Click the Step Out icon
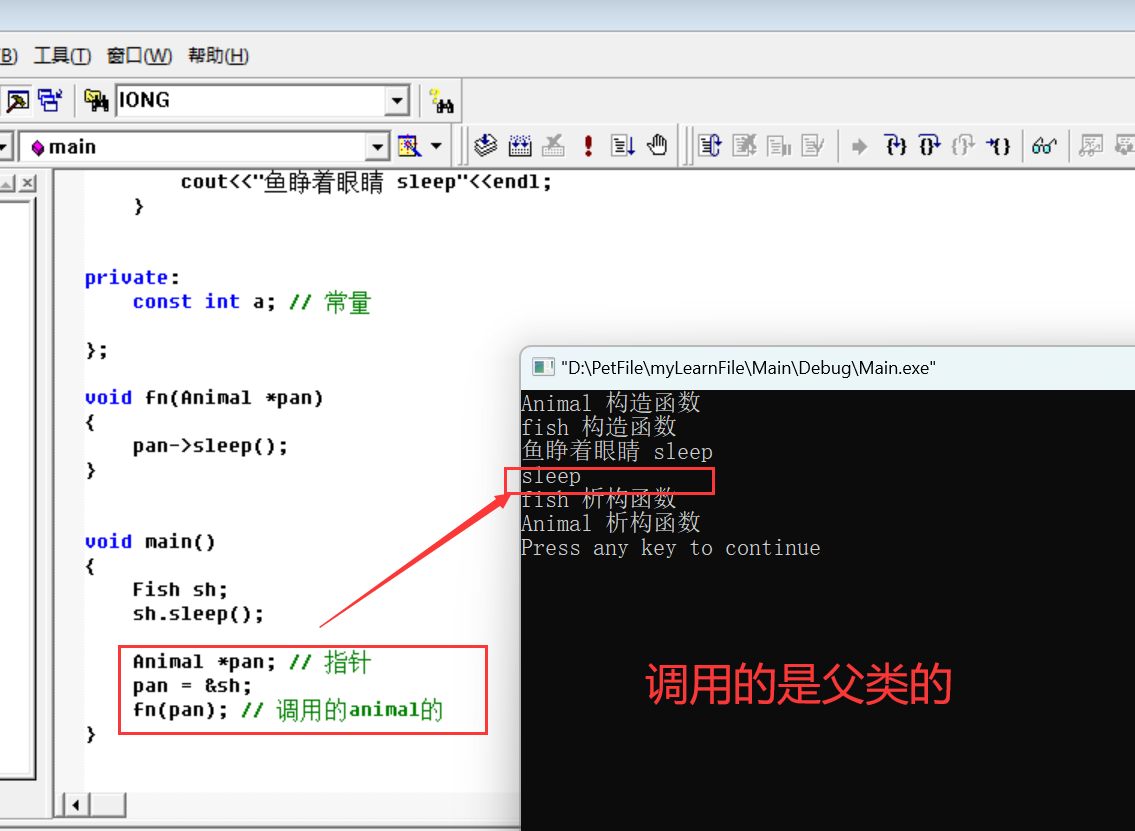 963,146
